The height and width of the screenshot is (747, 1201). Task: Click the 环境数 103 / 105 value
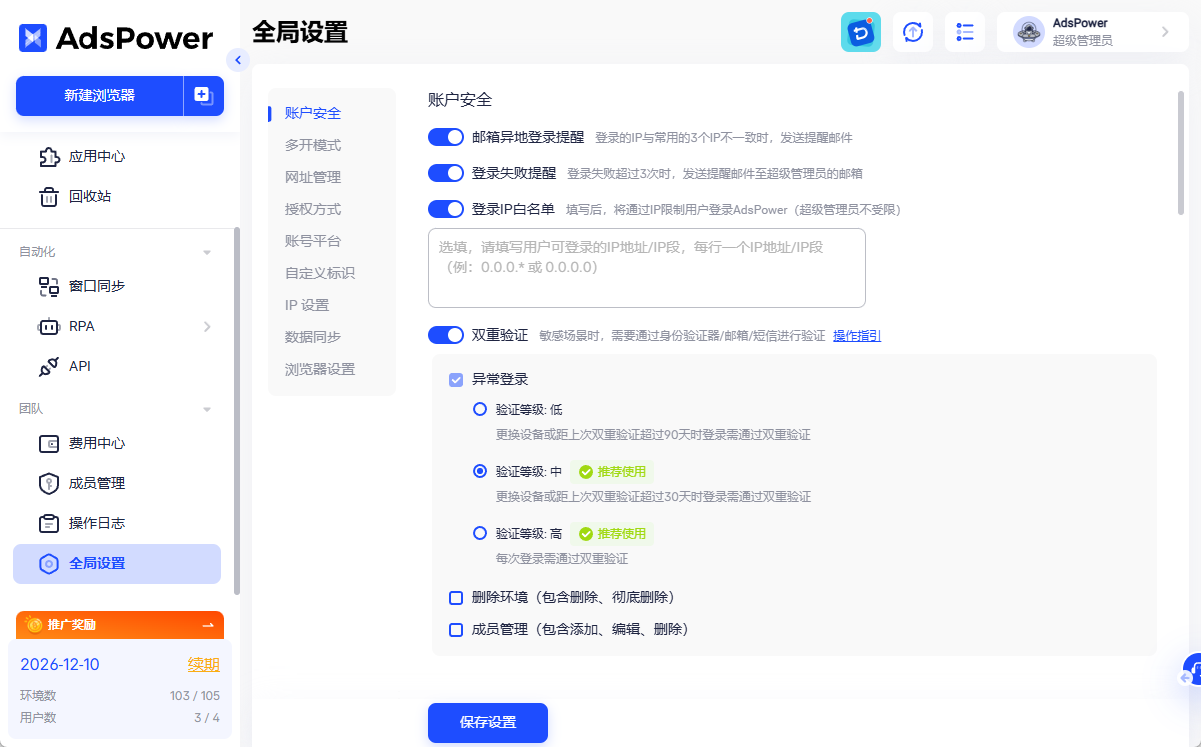195,696
